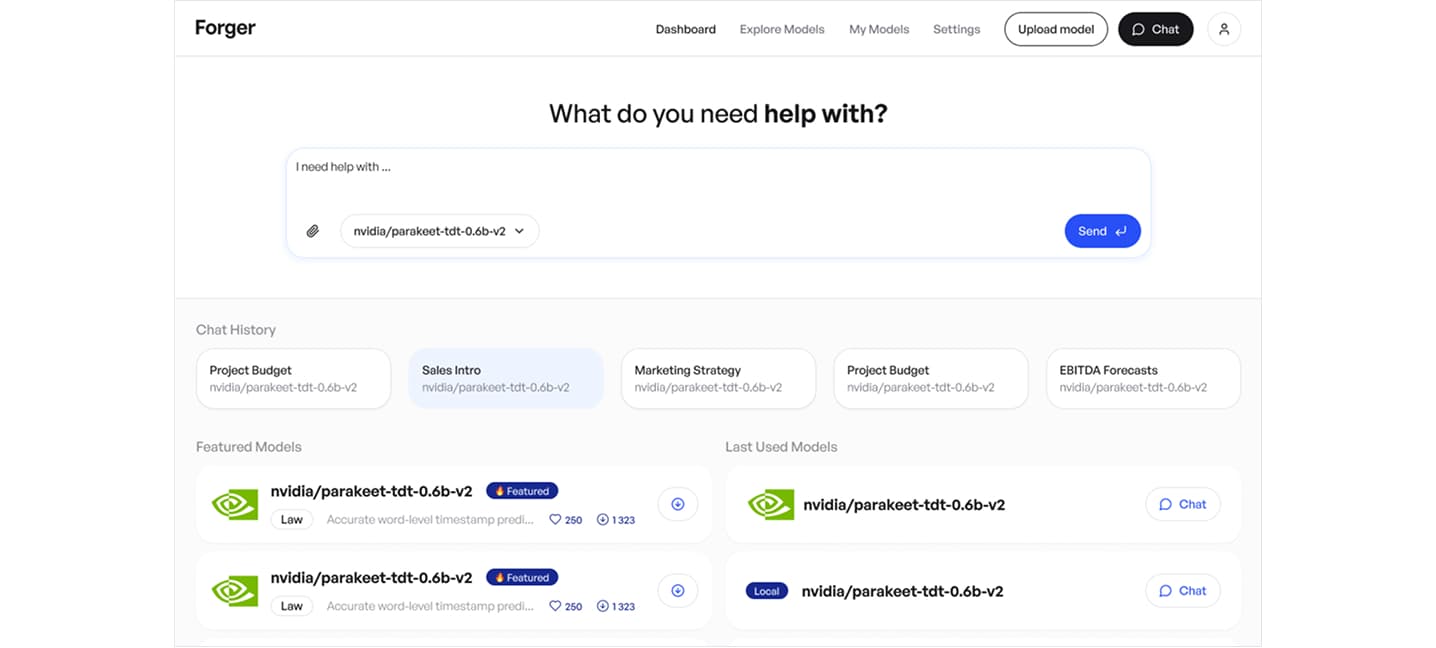Viewport: 1436px width, 648px height.
Task: Click the NVIDIA logo in Last Used Models
Action: pos(770,505)
